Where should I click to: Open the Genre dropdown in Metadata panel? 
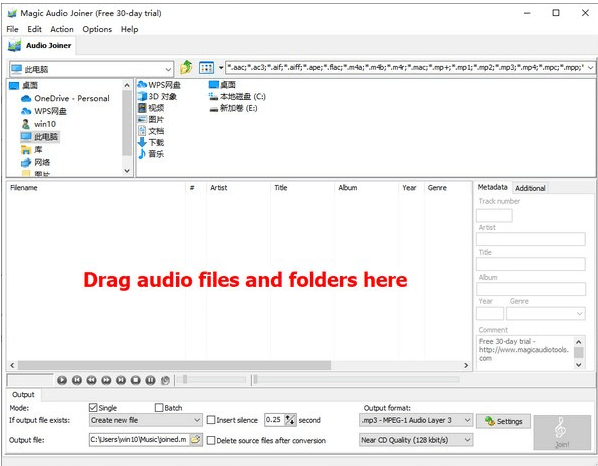(545, 313)
